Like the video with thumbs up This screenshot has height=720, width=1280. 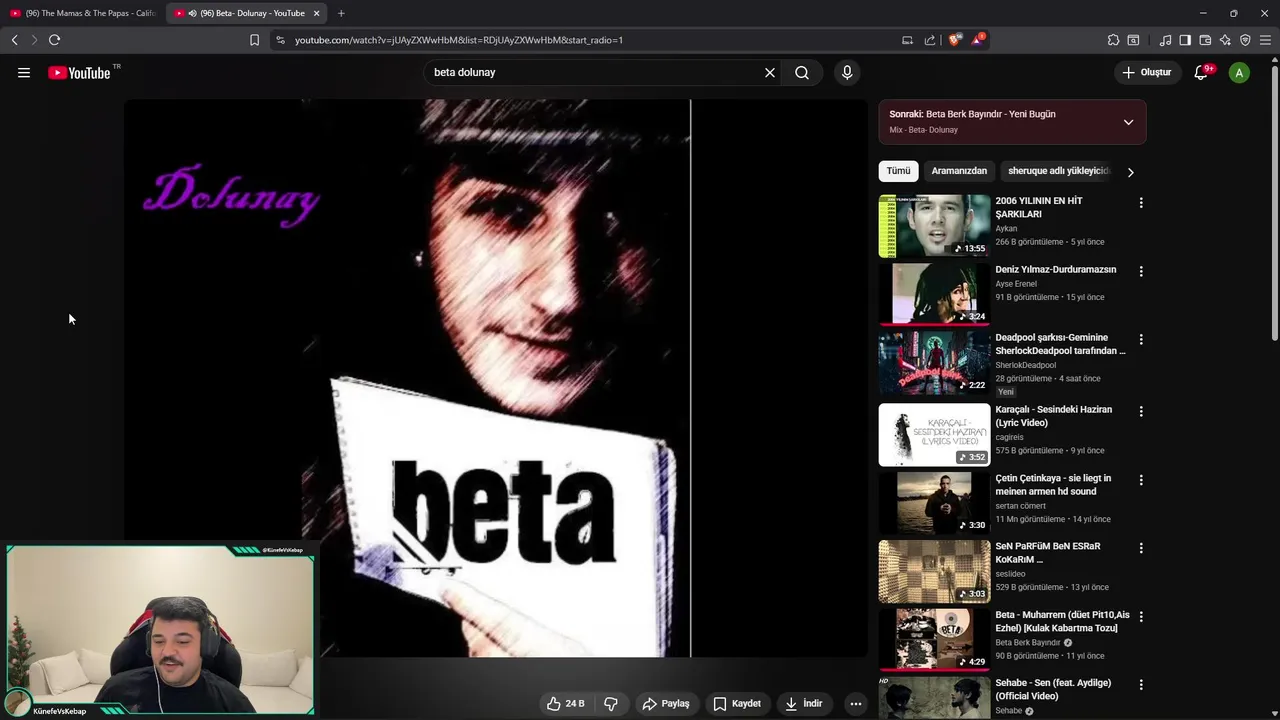click(x=565, y=703)
